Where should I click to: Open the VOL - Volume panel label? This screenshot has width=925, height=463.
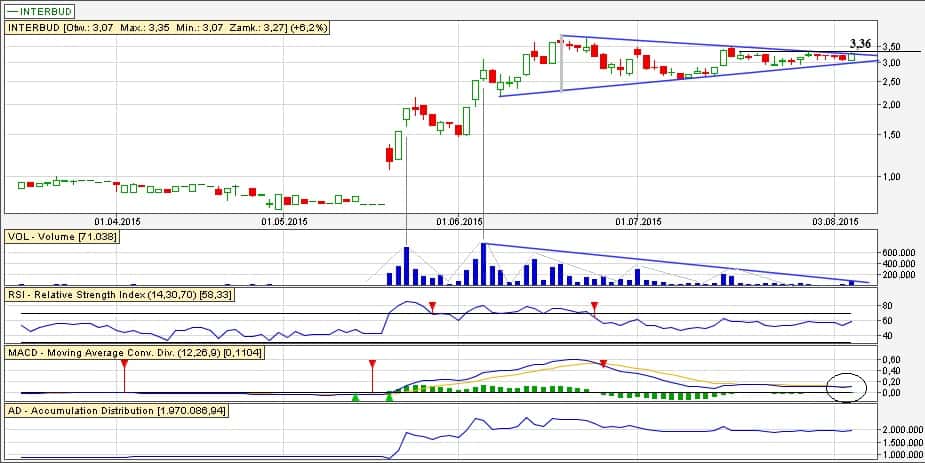click(x=62, y=236)
